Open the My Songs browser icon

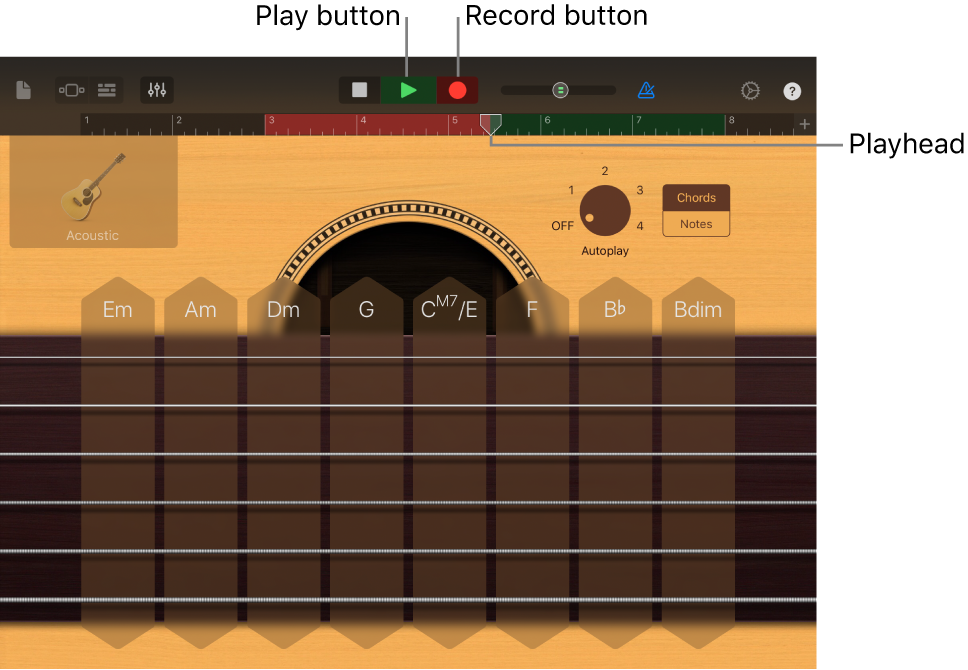point(22,90)
